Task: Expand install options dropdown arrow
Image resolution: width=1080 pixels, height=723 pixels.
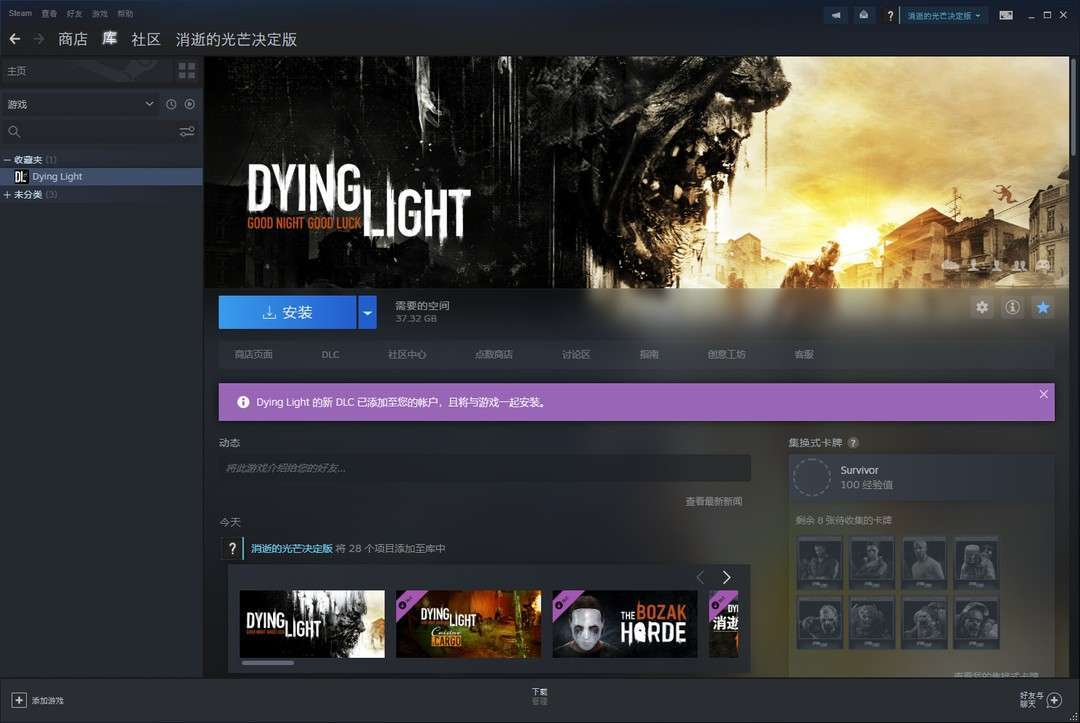Action: click(367, 312)
